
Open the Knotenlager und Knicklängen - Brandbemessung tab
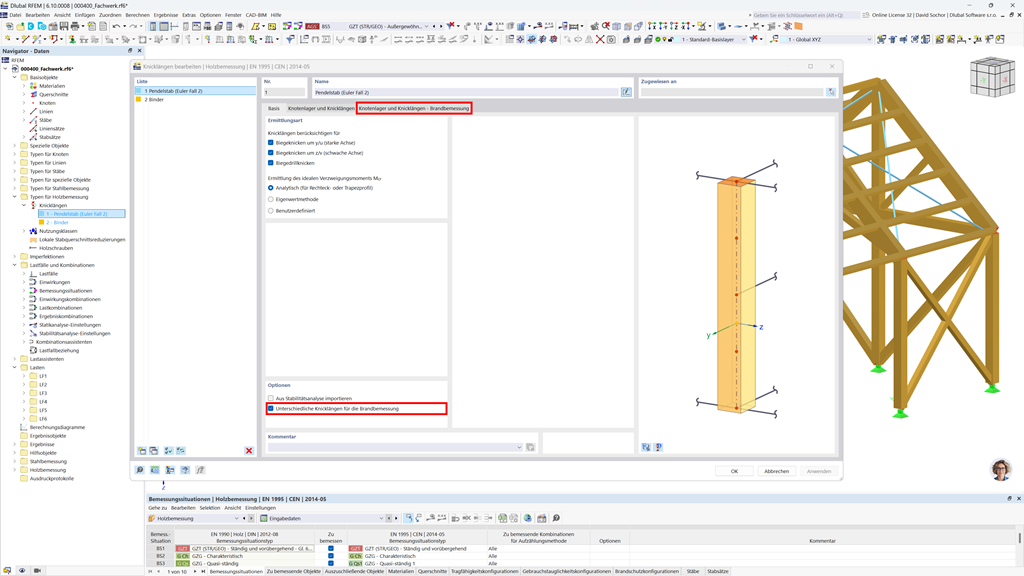(x=413, y=108)
